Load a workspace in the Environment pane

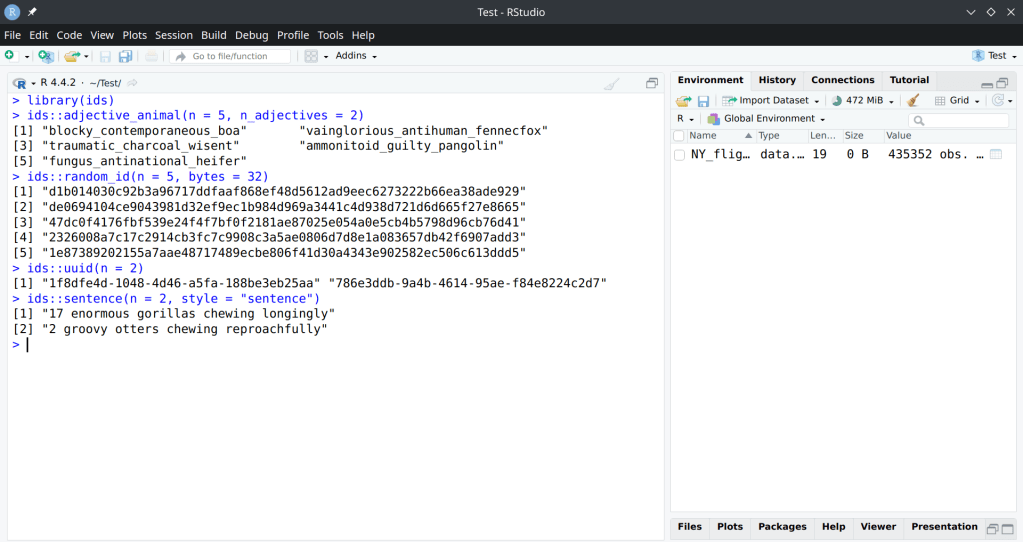click(684, 101)
